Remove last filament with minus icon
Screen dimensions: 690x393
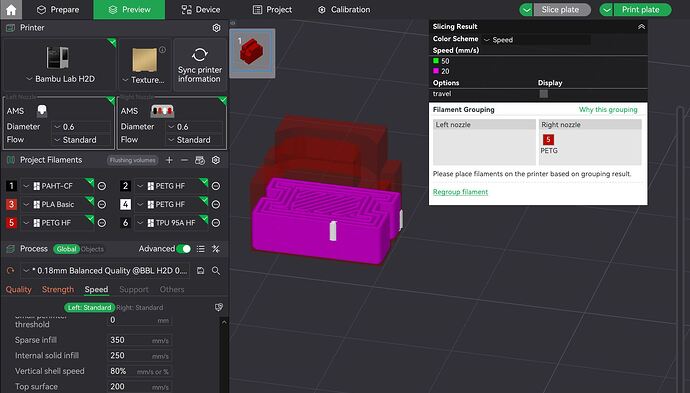pyautogui.click(x=184, y=160)
